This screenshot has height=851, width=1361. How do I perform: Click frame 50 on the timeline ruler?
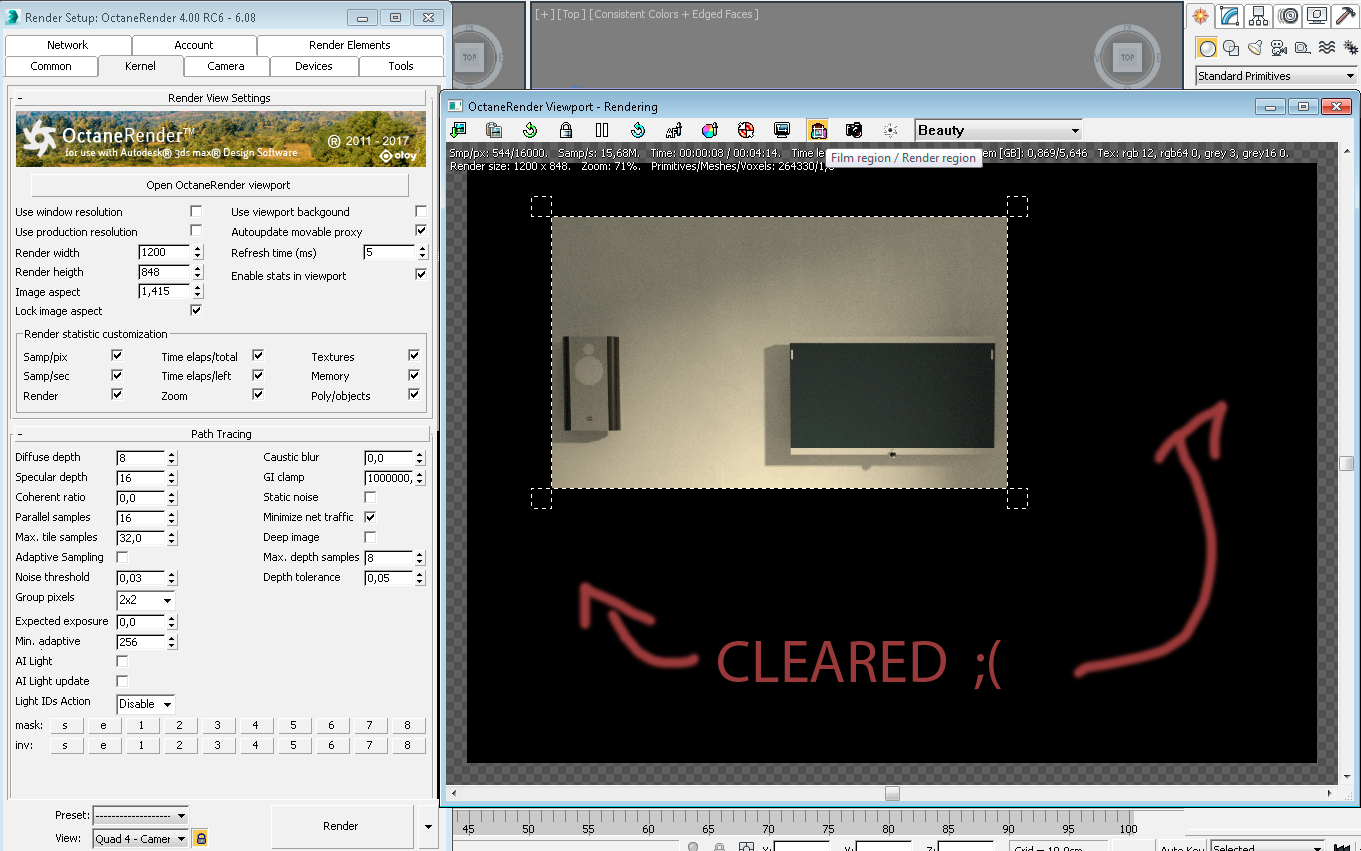point(529,828)
